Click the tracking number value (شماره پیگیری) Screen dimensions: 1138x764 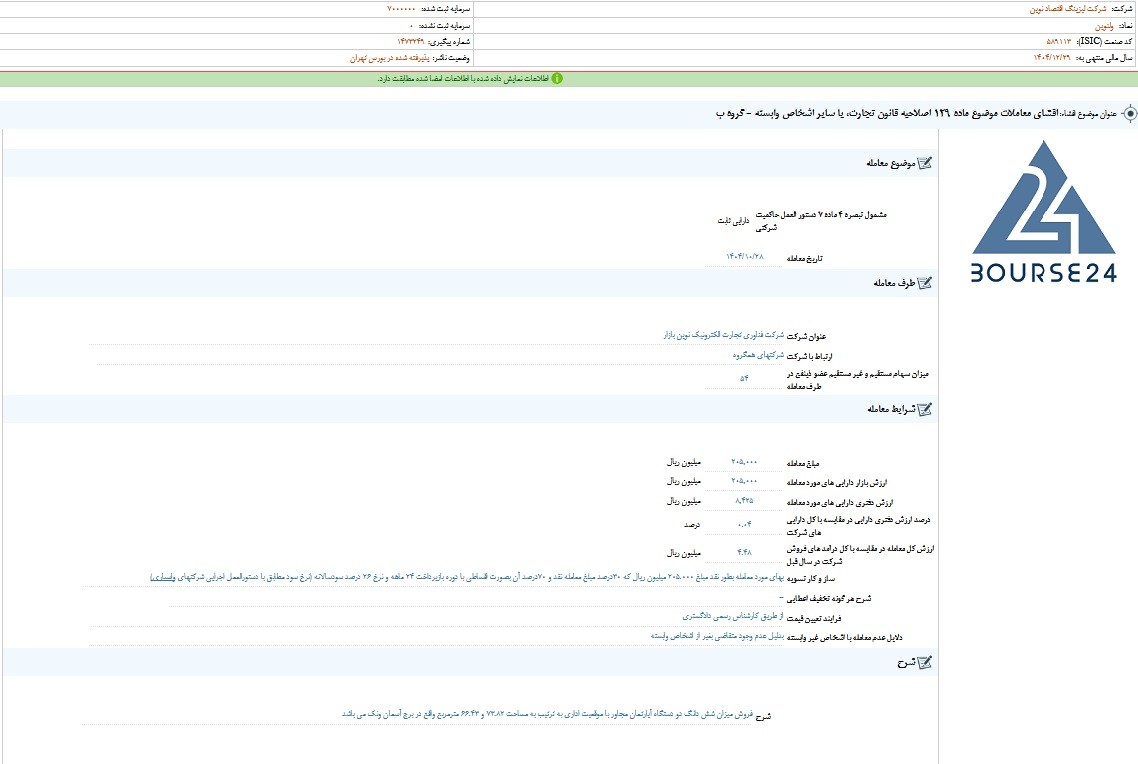410,41
